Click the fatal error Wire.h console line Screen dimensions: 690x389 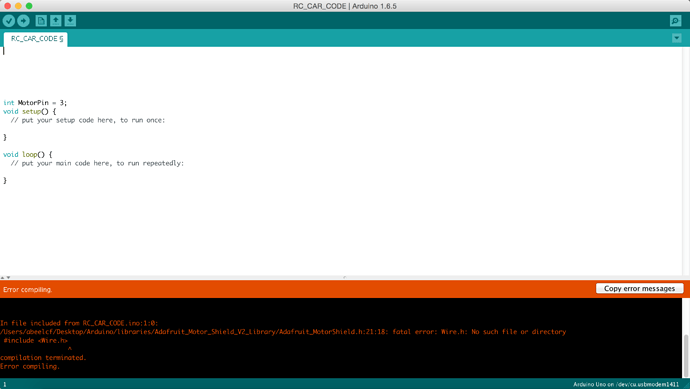283,332
